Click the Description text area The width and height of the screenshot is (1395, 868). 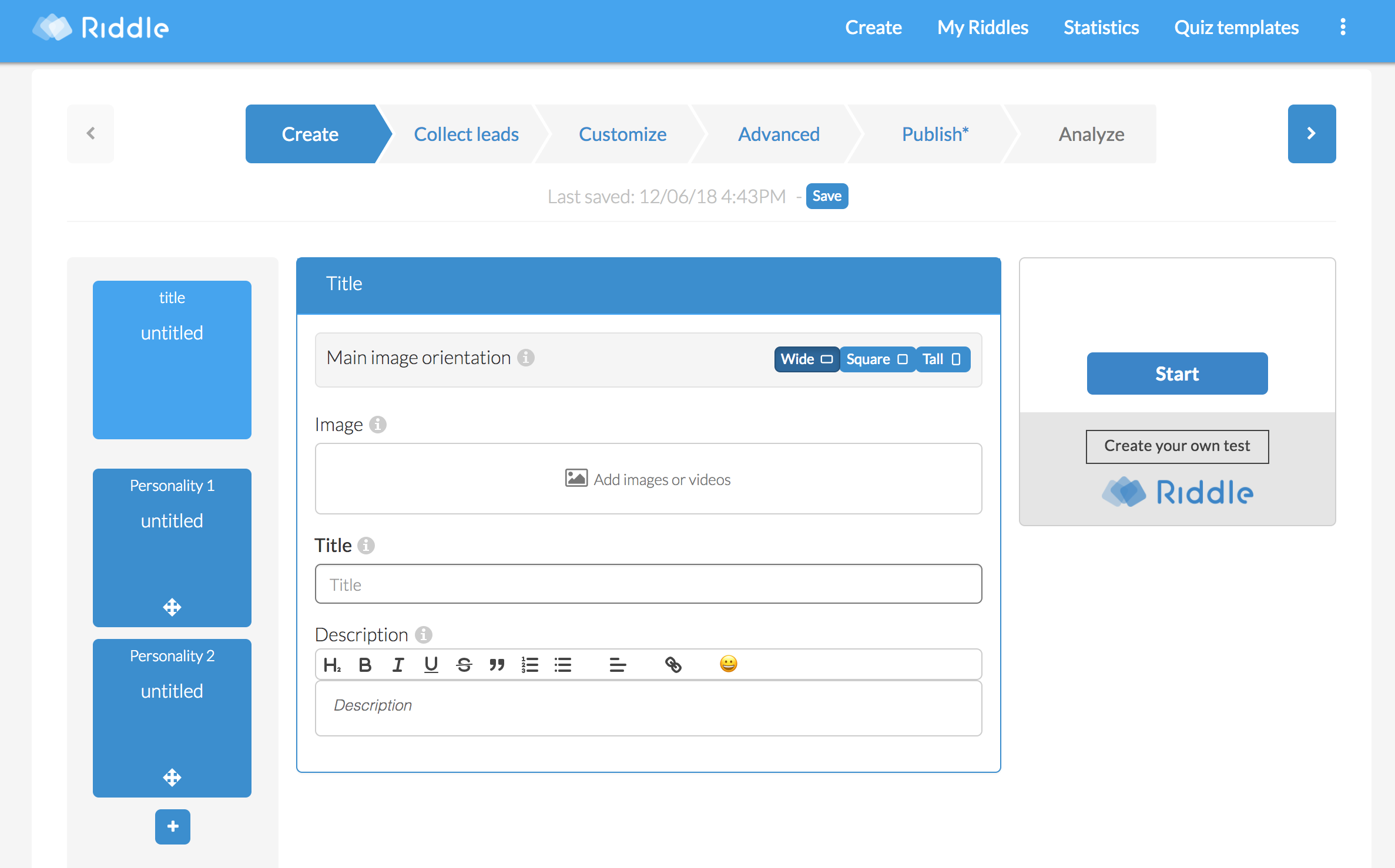tap(648, 708)
